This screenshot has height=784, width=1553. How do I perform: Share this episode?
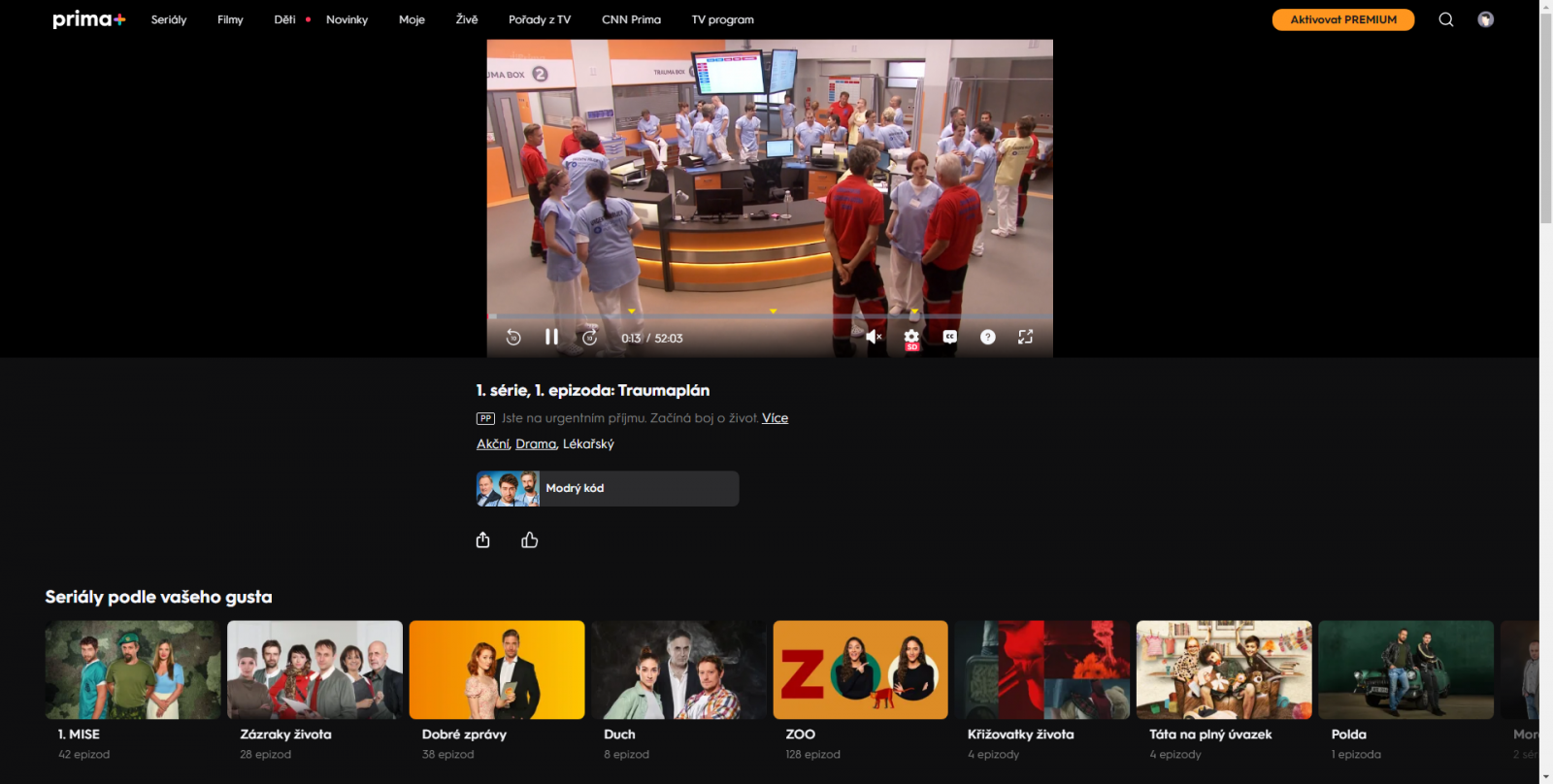(x=483, y=540)
